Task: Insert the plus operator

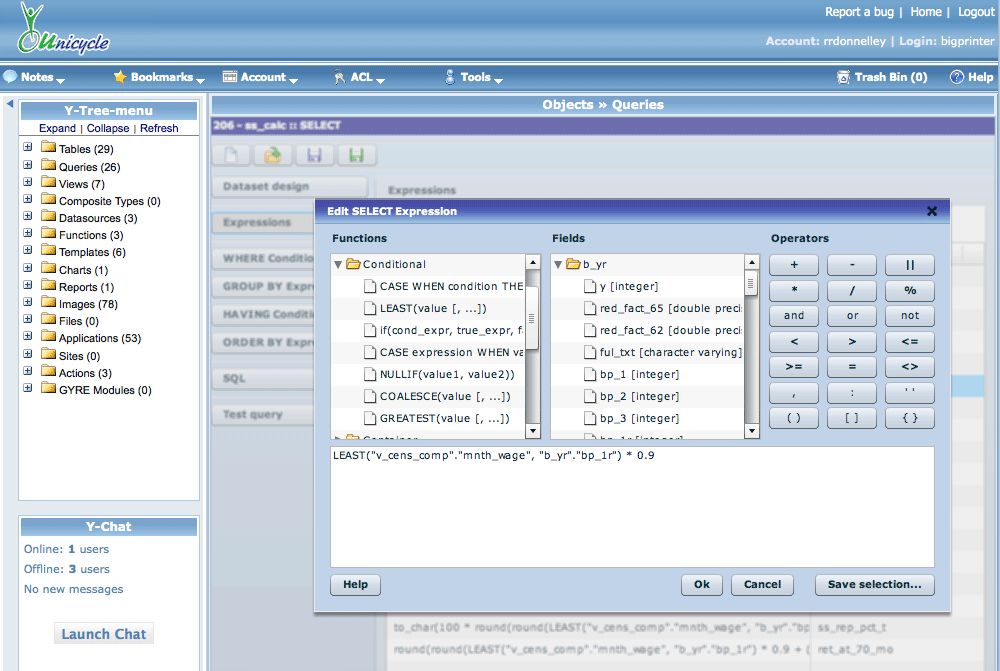Action: point(794,265)
